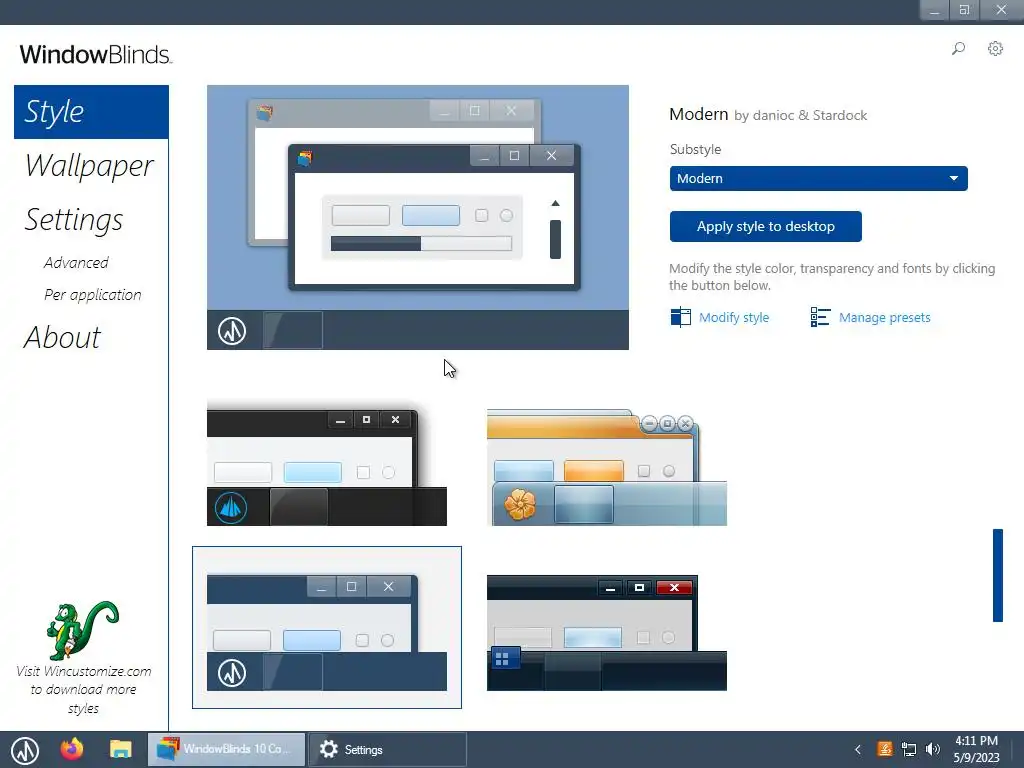Switch to WindowBlinds 10 taskbar item

pos(226,749)
